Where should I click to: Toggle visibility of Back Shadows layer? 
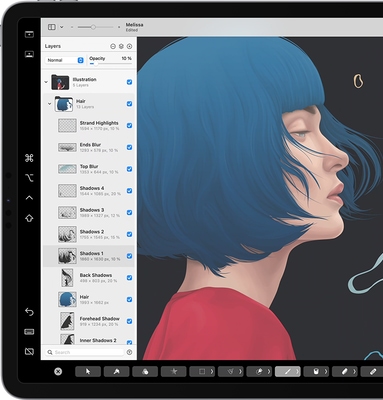(x=129, y=278)
